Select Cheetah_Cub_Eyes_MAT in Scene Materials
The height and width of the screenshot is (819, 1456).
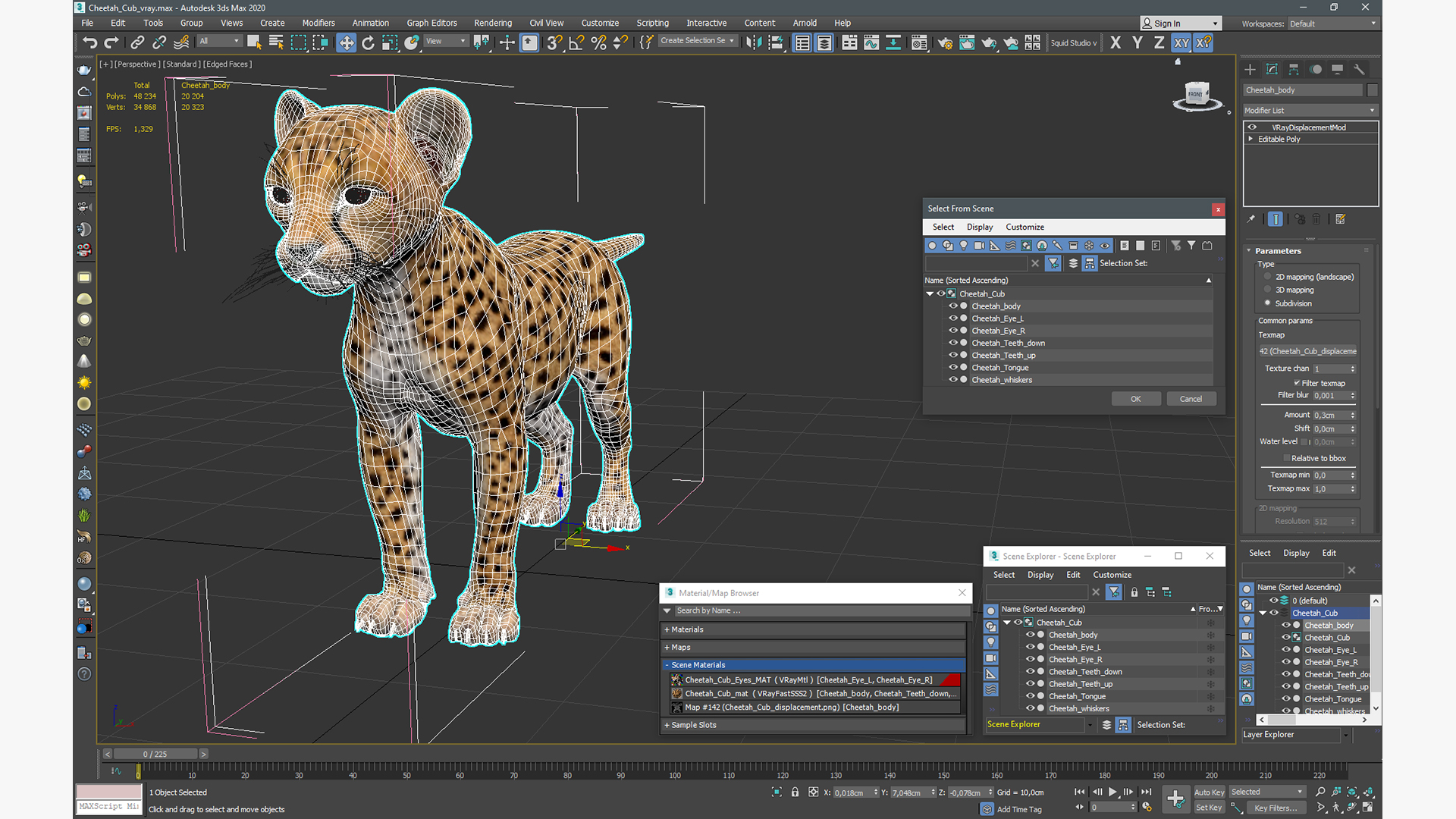point(815,680)
